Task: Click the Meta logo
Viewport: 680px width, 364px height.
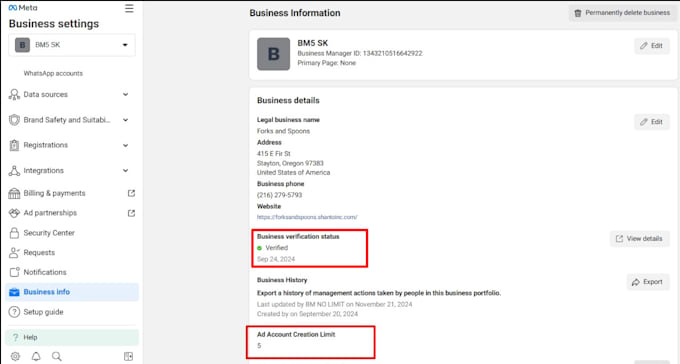Action: point(23,8)
